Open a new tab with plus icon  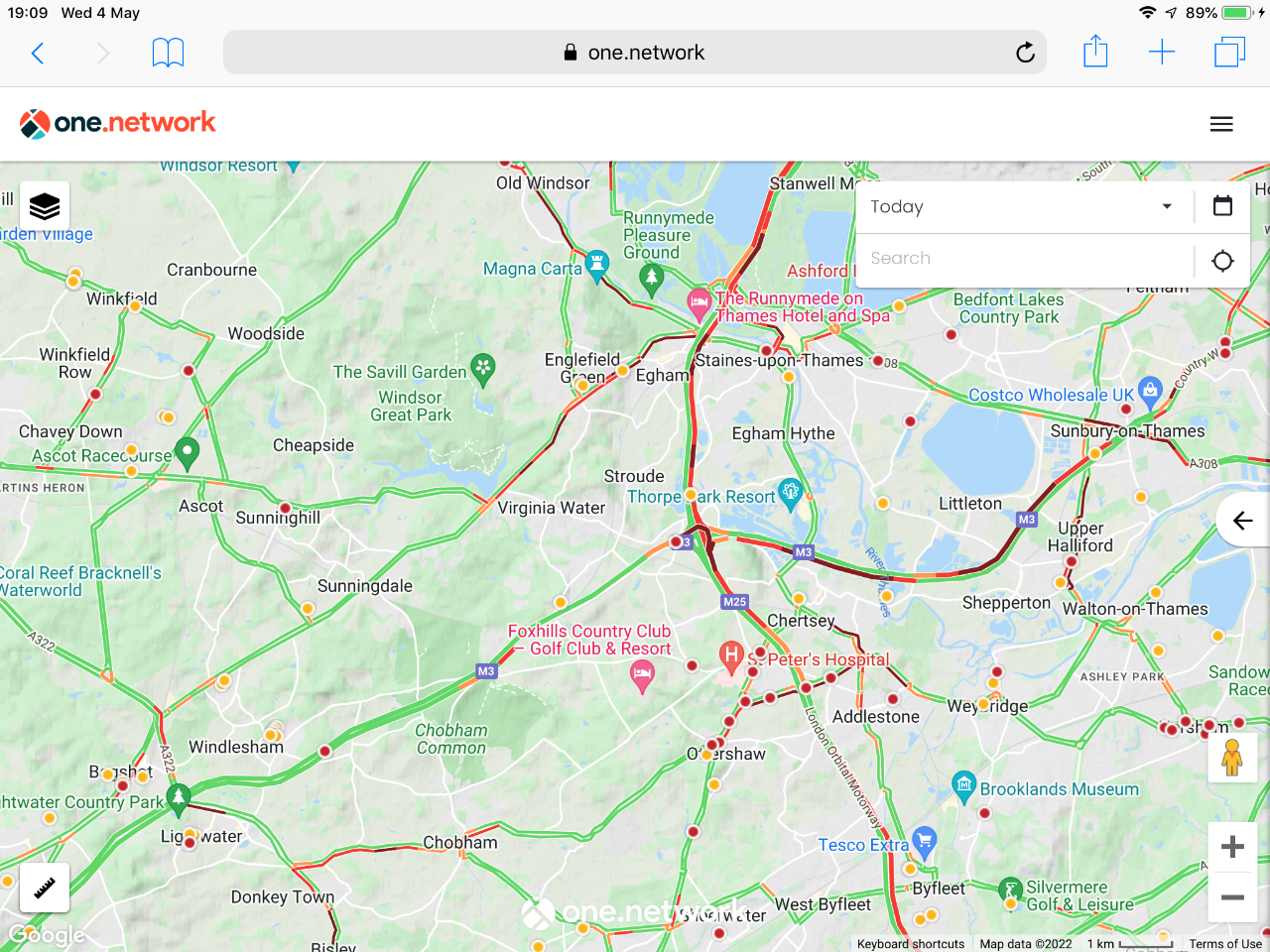1162,53
